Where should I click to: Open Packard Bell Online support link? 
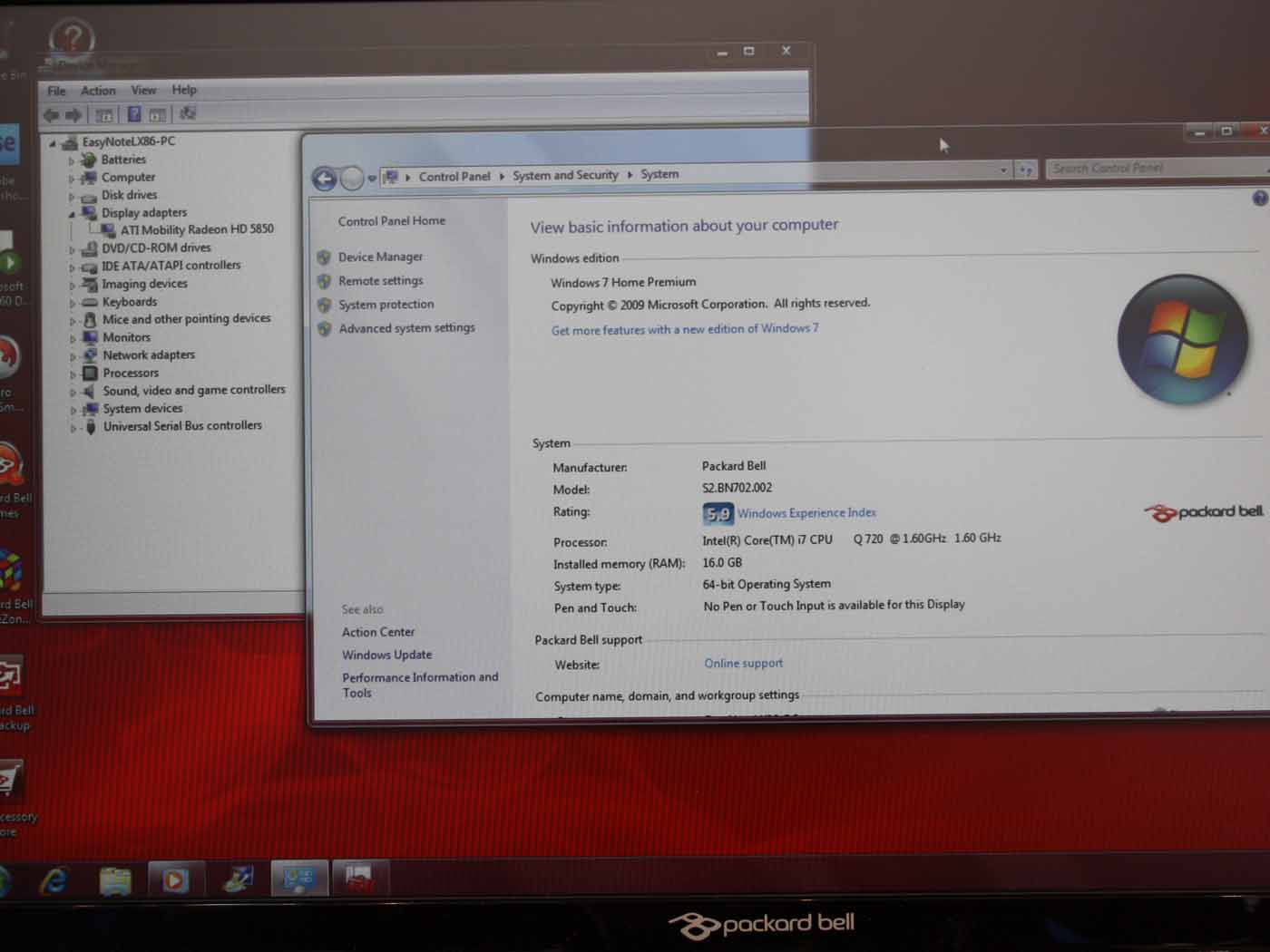(743, 664)
